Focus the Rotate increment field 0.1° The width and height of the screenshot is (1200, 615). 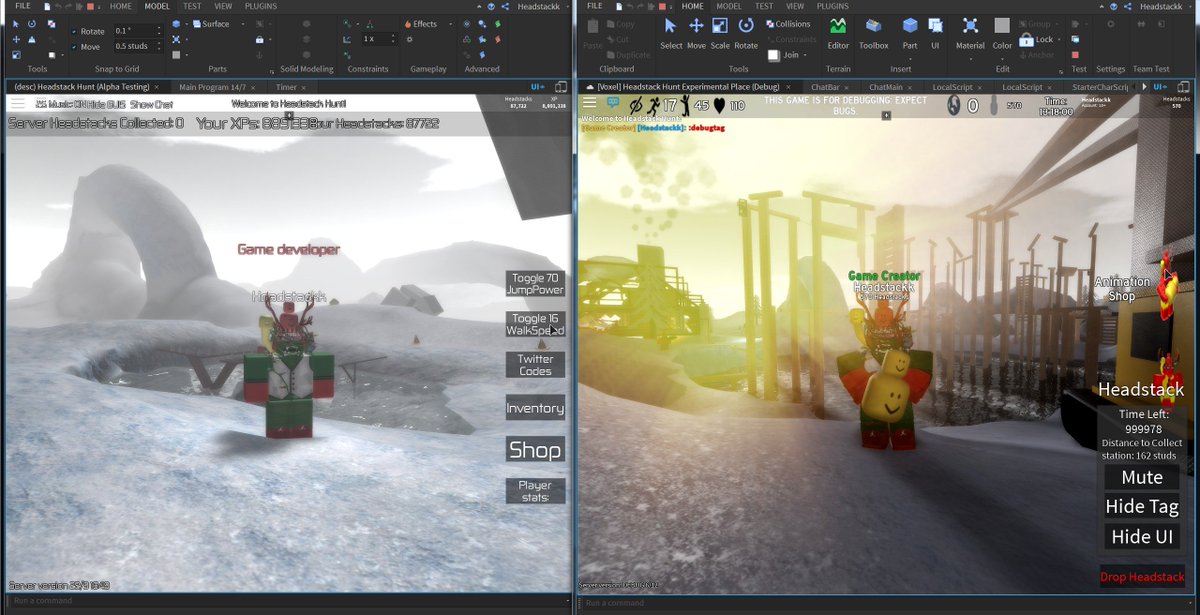[x=135, y=31]
